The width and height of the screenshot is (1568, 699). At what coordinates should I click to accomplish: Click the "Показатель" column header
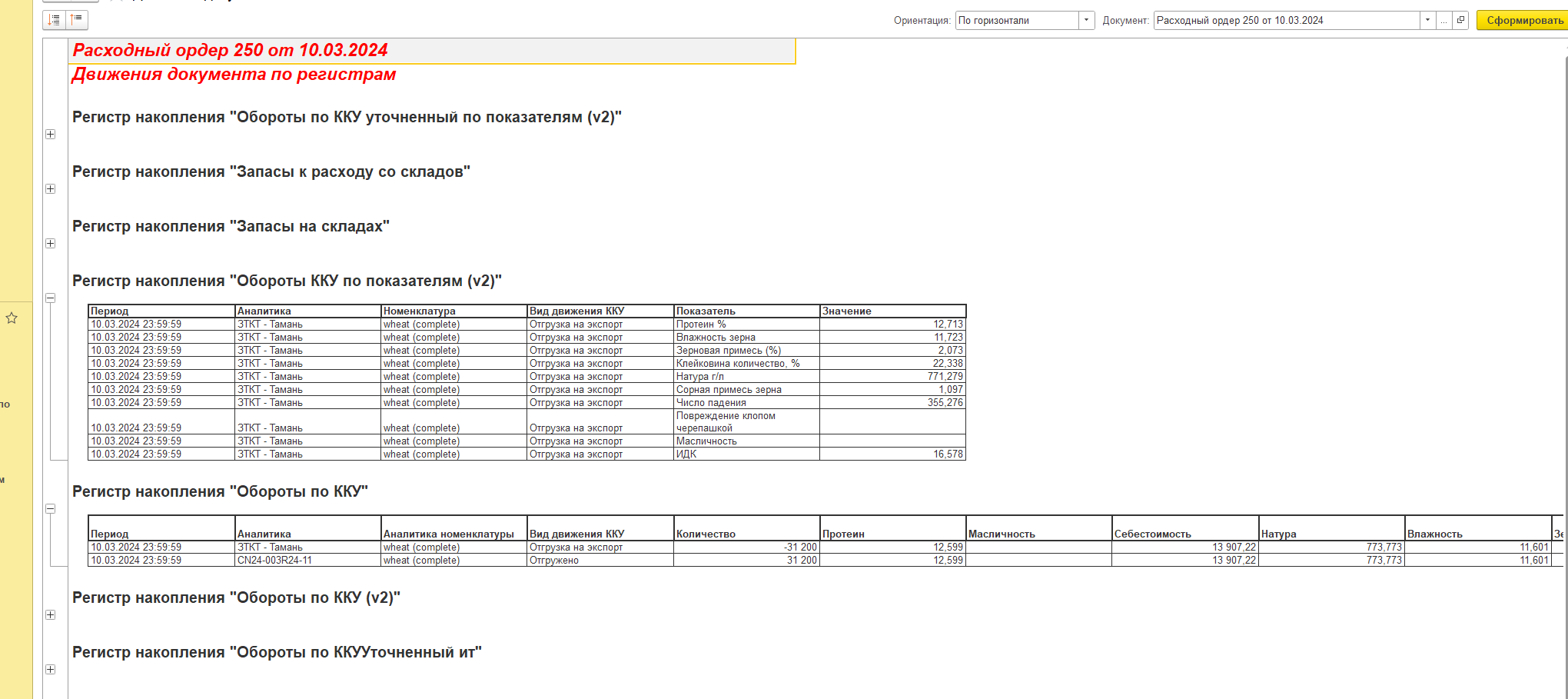746,311
